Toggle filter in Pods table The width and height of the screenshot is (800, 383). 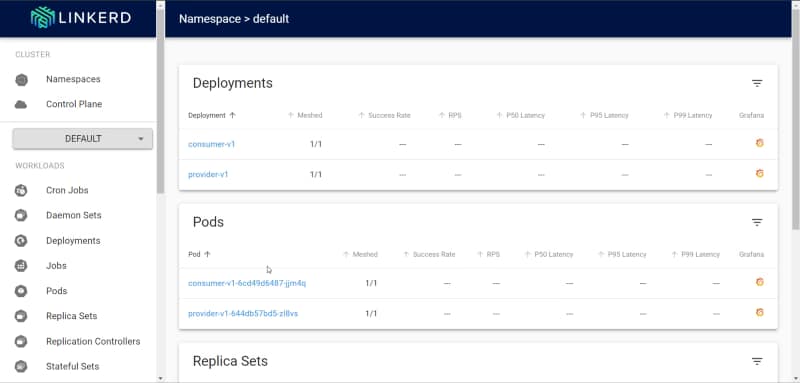757,222
